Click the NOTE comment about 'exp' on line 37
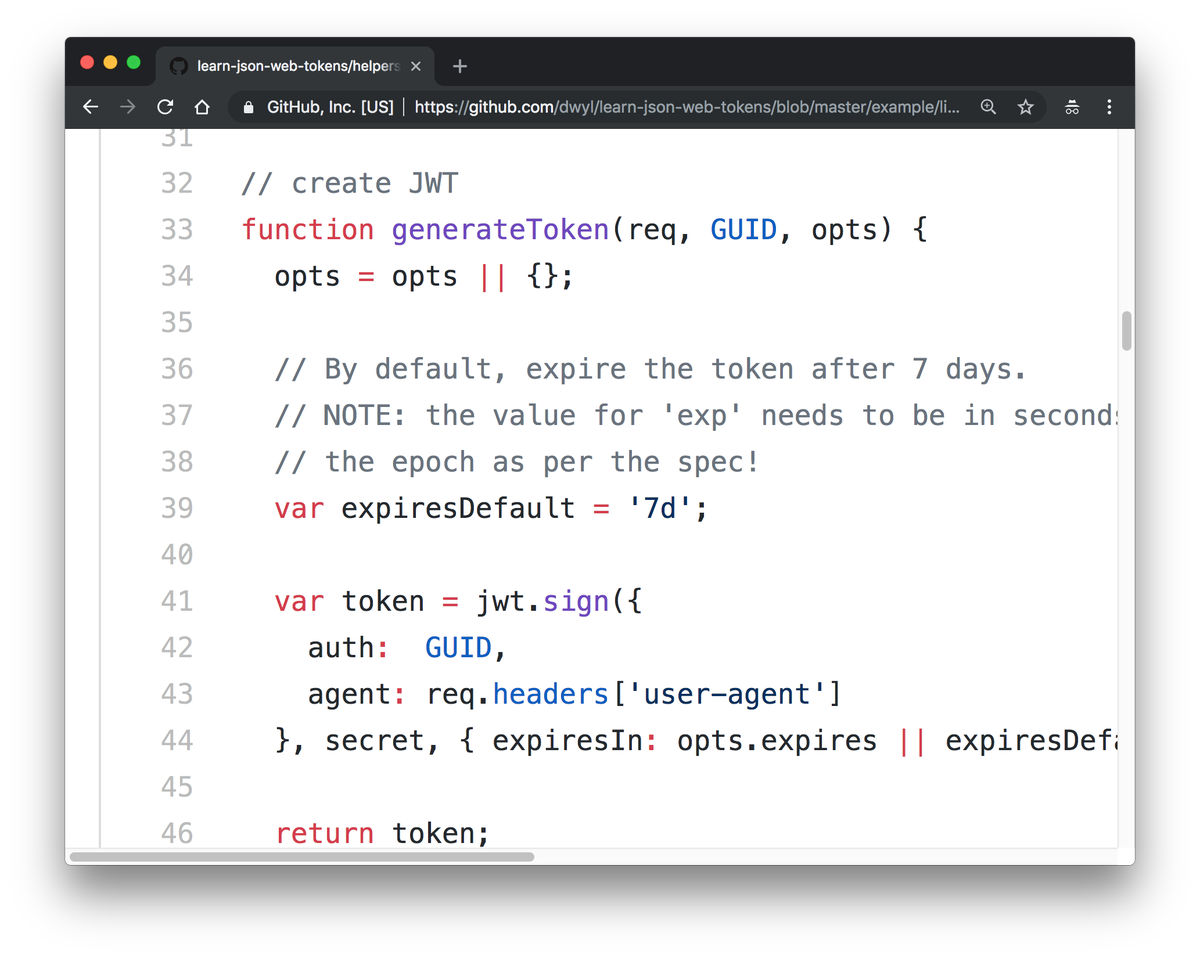The height and width of the screenshot is (958, 1200). pyautogui.click(x=696, y=415)
